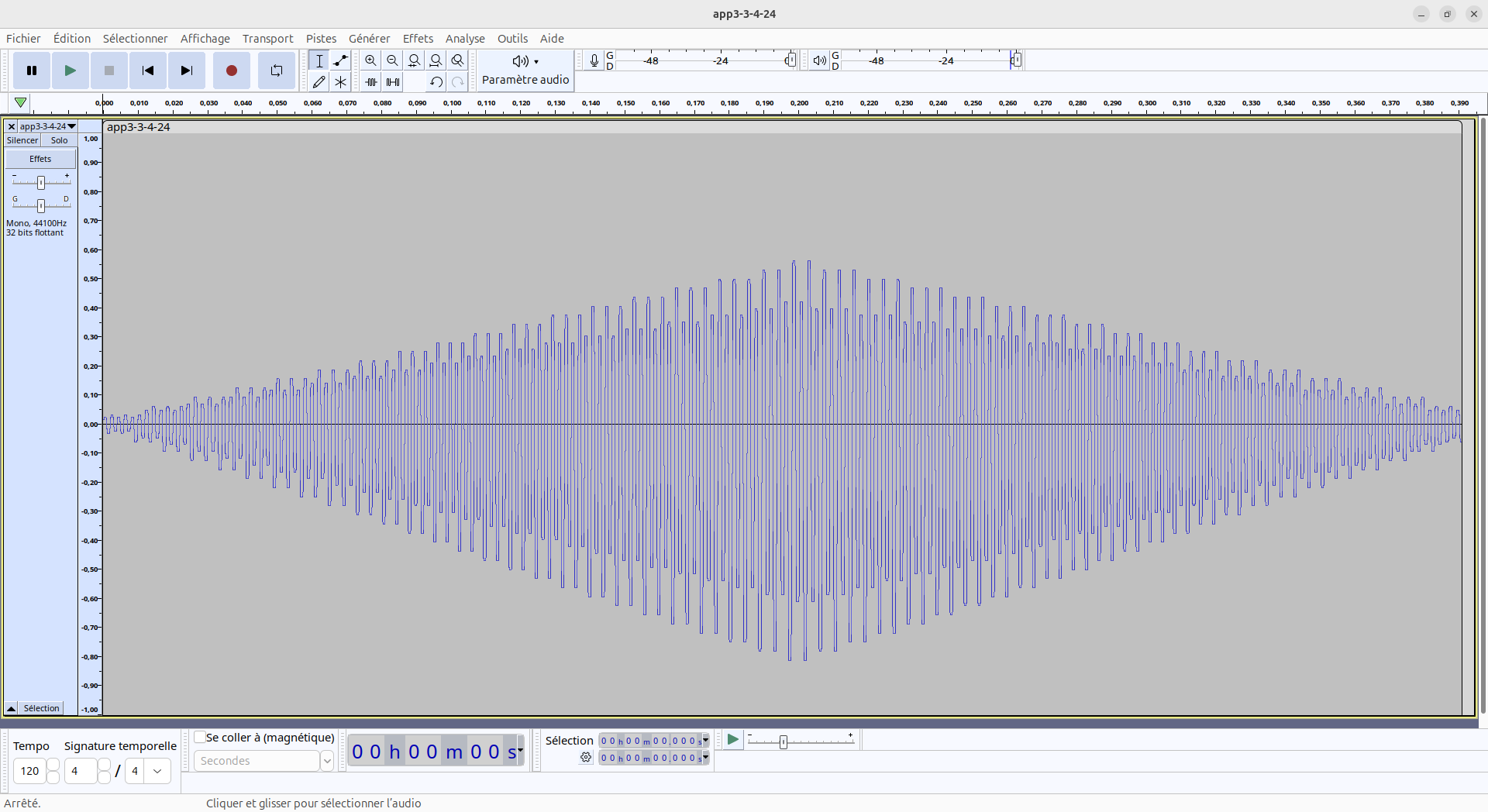Open the Effets menu
Viewport: 1488px width, 812px height.
click(418, 39)
